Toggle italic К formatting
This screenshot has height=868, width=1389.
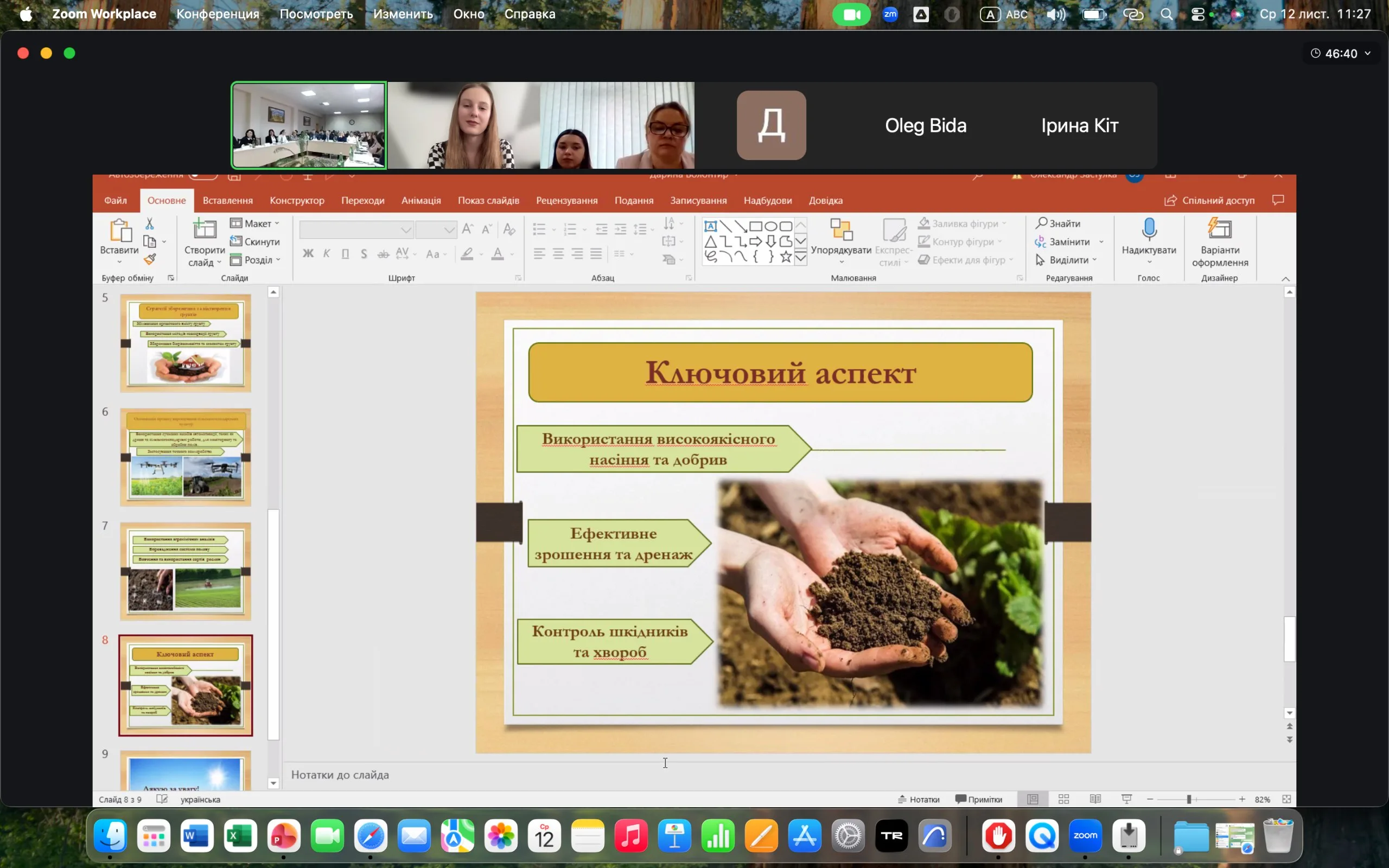(x=327, y=254)
